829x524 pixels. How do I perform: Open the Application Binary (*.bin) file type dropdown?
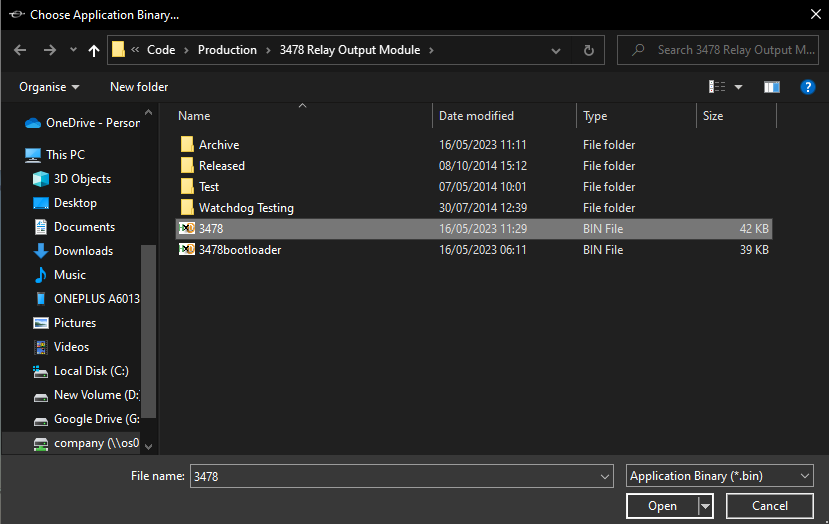click(720, 476)
